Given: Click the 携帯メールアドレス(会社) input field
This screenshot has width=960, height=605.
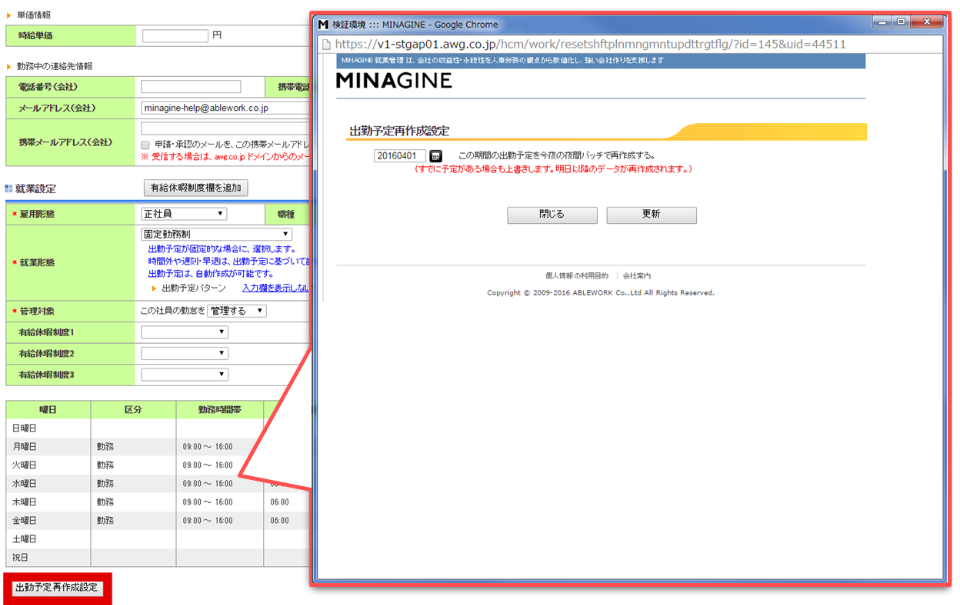Looking at the screenshot, I should [226, 128].
